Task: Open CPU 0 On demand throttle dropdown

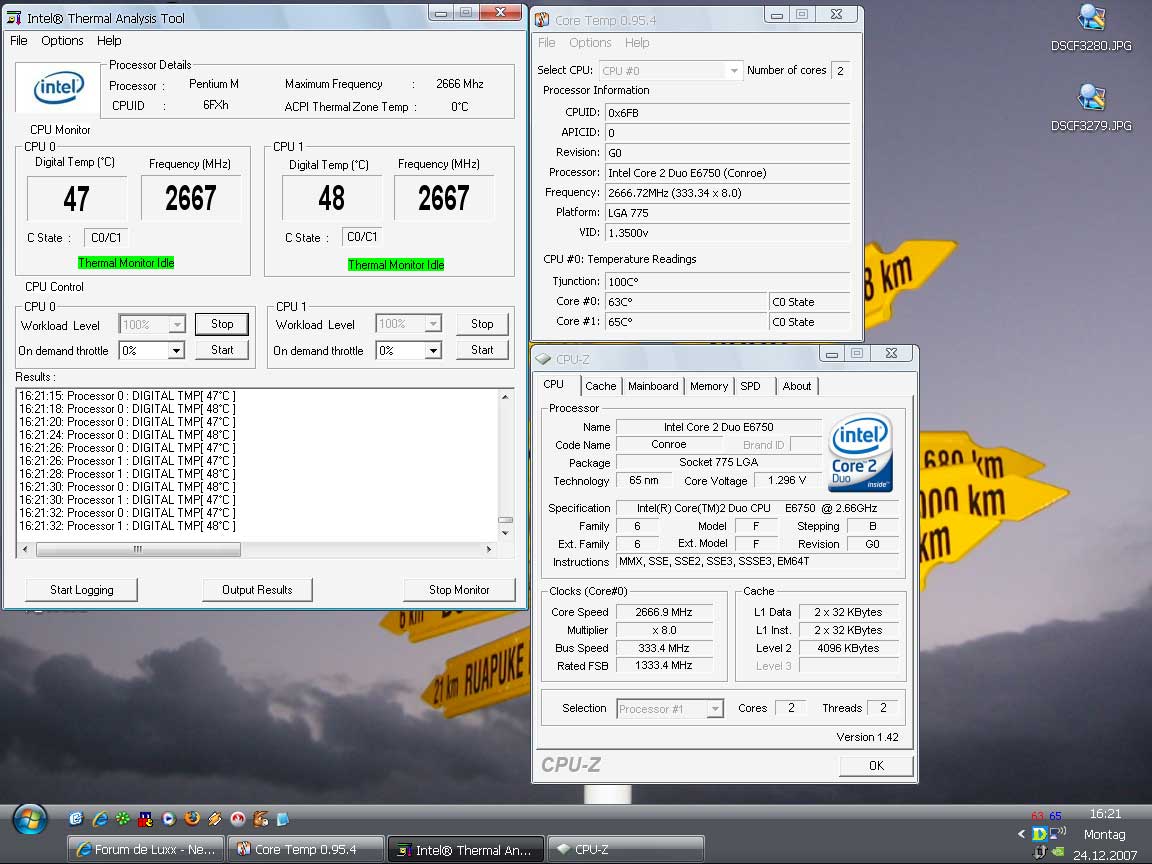Action: pyautogui.click(x=176, y=351)
